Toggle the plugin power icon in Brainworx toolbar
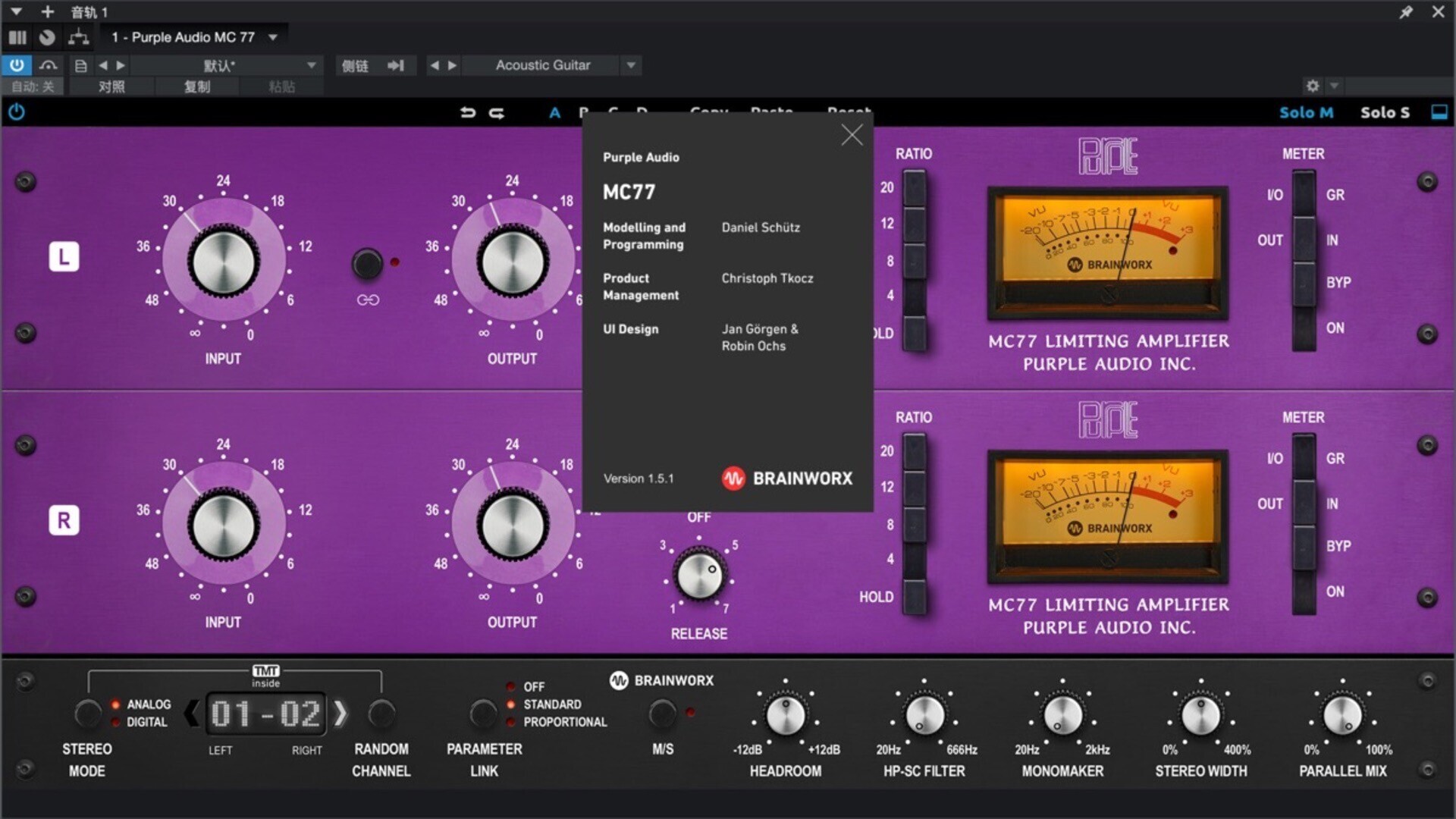This screenshot has height=819, width=1456. (x=17, y=112)
